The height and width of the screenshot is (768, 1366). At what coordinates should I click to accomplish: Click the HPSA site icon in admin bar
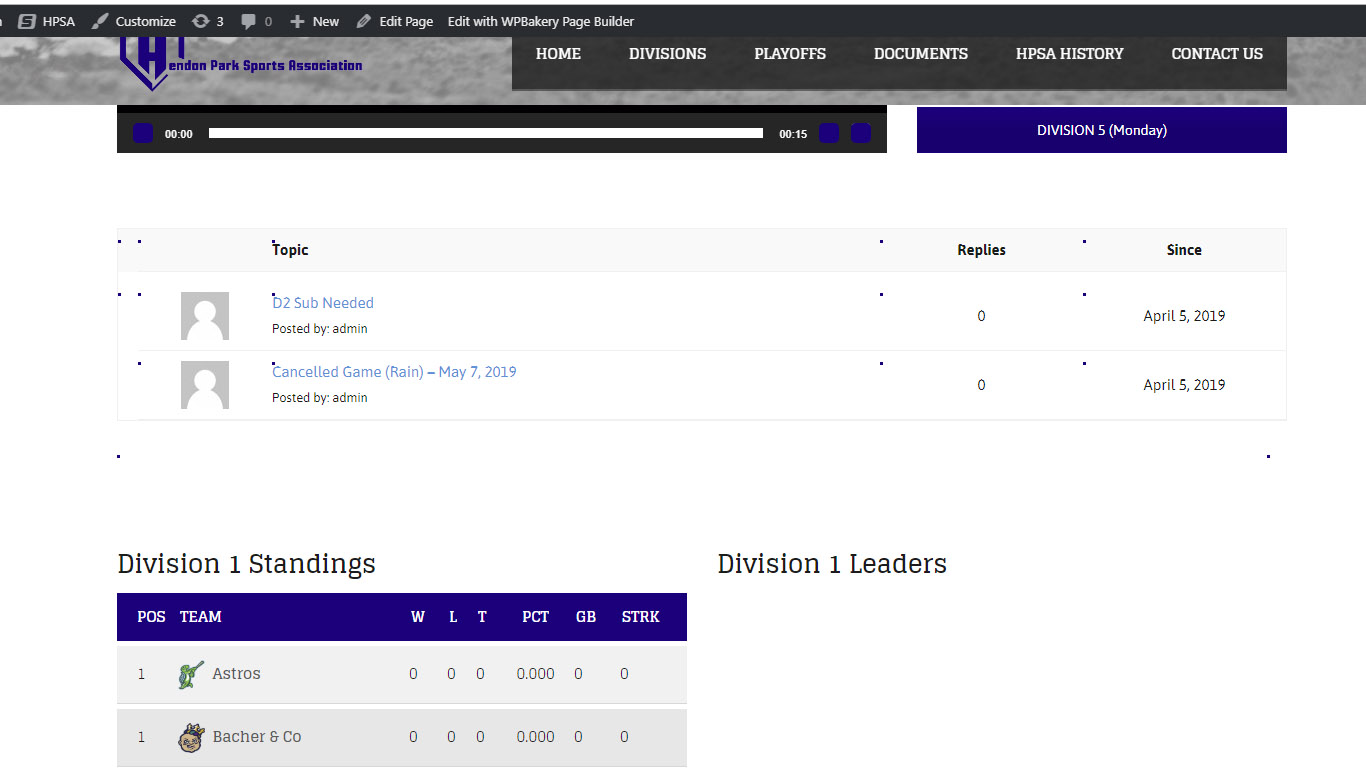[x=25, y=20]
